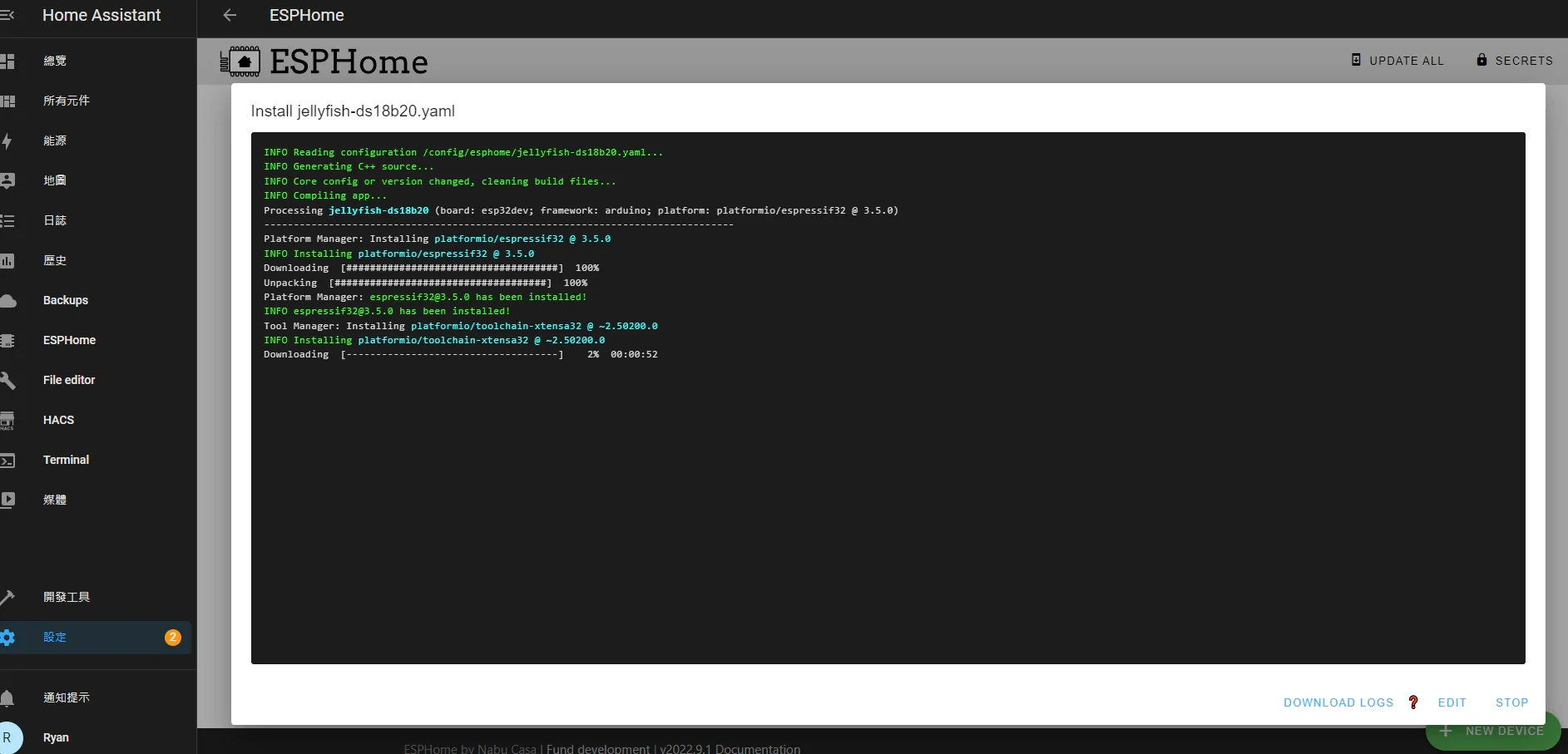1568x754 pixels.
Task: Collapse the Home Assistant sidebar menu icon
Action: click(x=7, y=15)
